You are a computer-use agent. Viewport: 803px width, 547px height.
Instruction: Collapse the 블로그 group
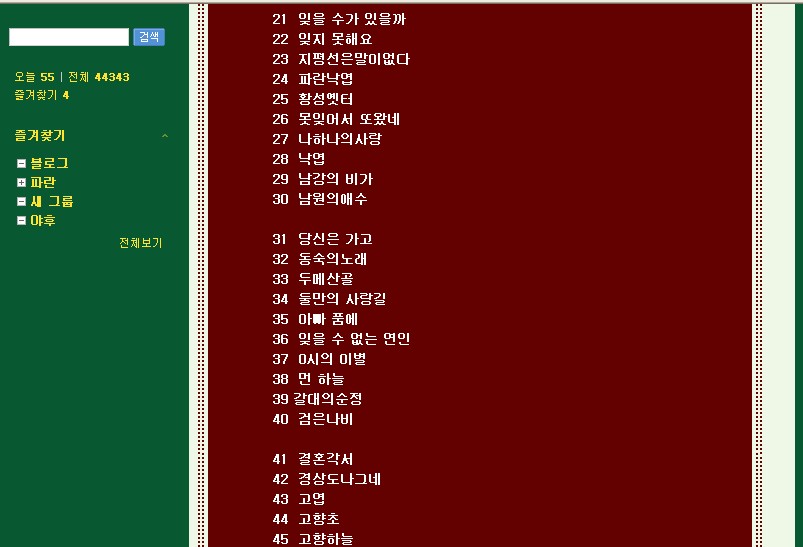click(x=21, y=163)
